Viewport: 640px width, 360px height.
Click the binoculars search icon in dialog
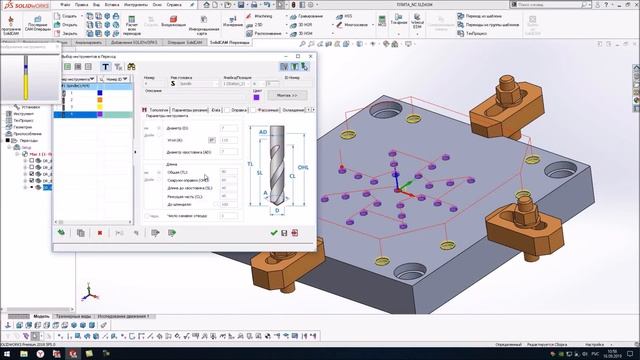(131, 67)
